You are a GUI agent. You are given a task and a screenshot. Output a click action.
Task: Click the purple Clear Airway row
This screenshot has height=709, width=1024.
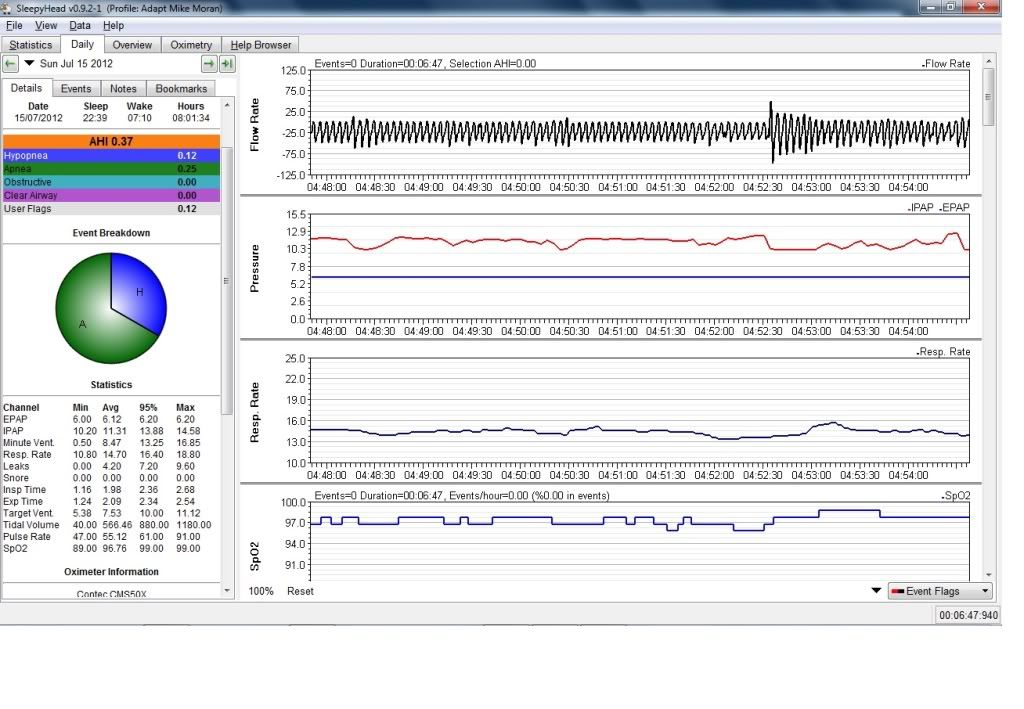point(111,195)
